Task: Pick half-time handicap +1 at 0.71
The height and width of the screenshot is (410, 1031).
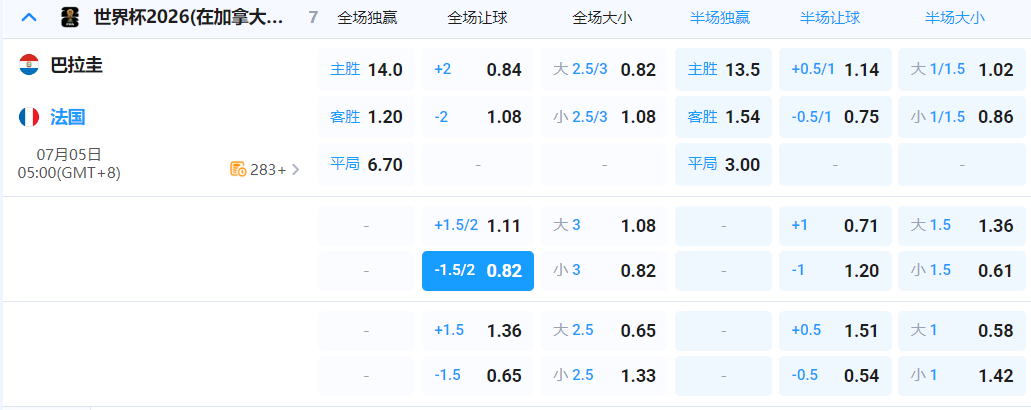Action: (x=835, y=226)
